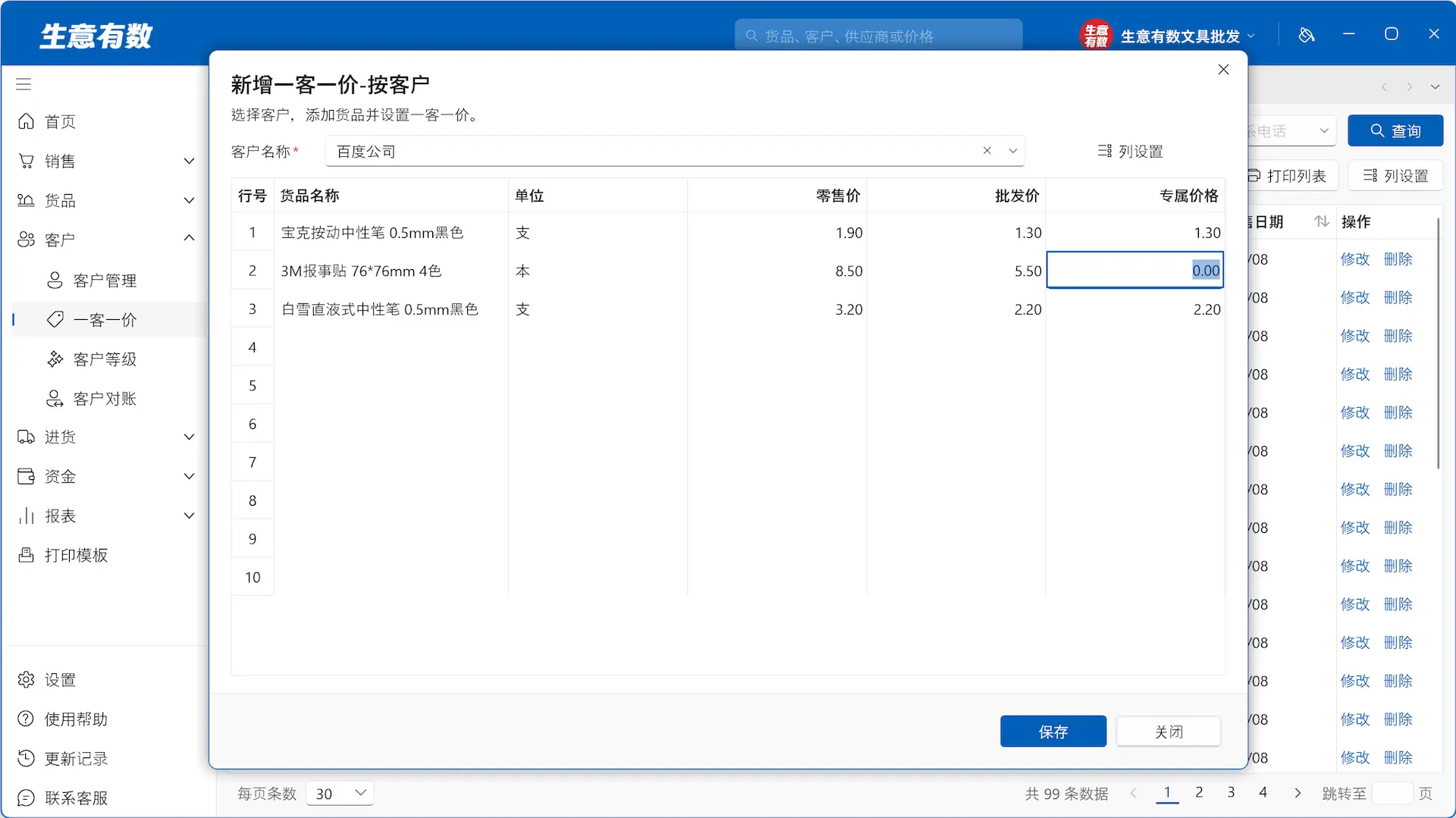The image size is (1456, 818).
Task: Close the 新增一客一价 dialog with X
Action: pyautogui.click(x=1223, y=69)
